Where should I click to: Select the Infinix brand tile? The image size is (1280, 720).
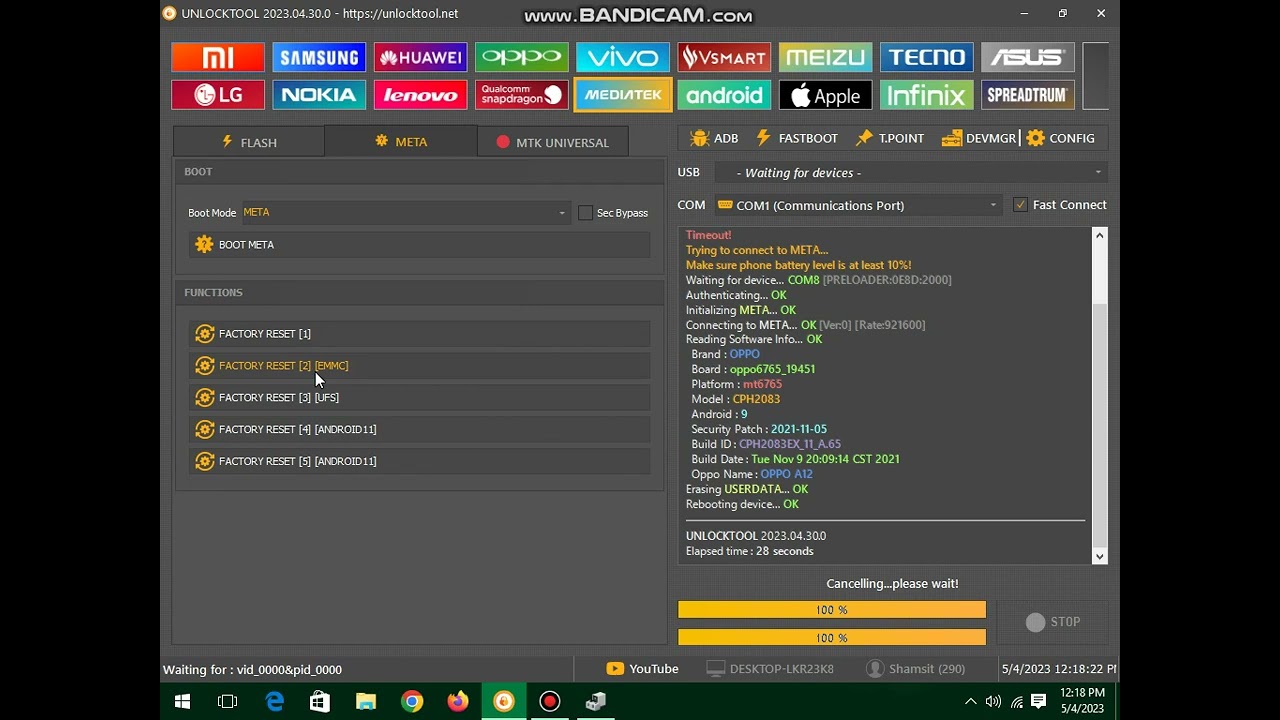click(x=926, y=95)
